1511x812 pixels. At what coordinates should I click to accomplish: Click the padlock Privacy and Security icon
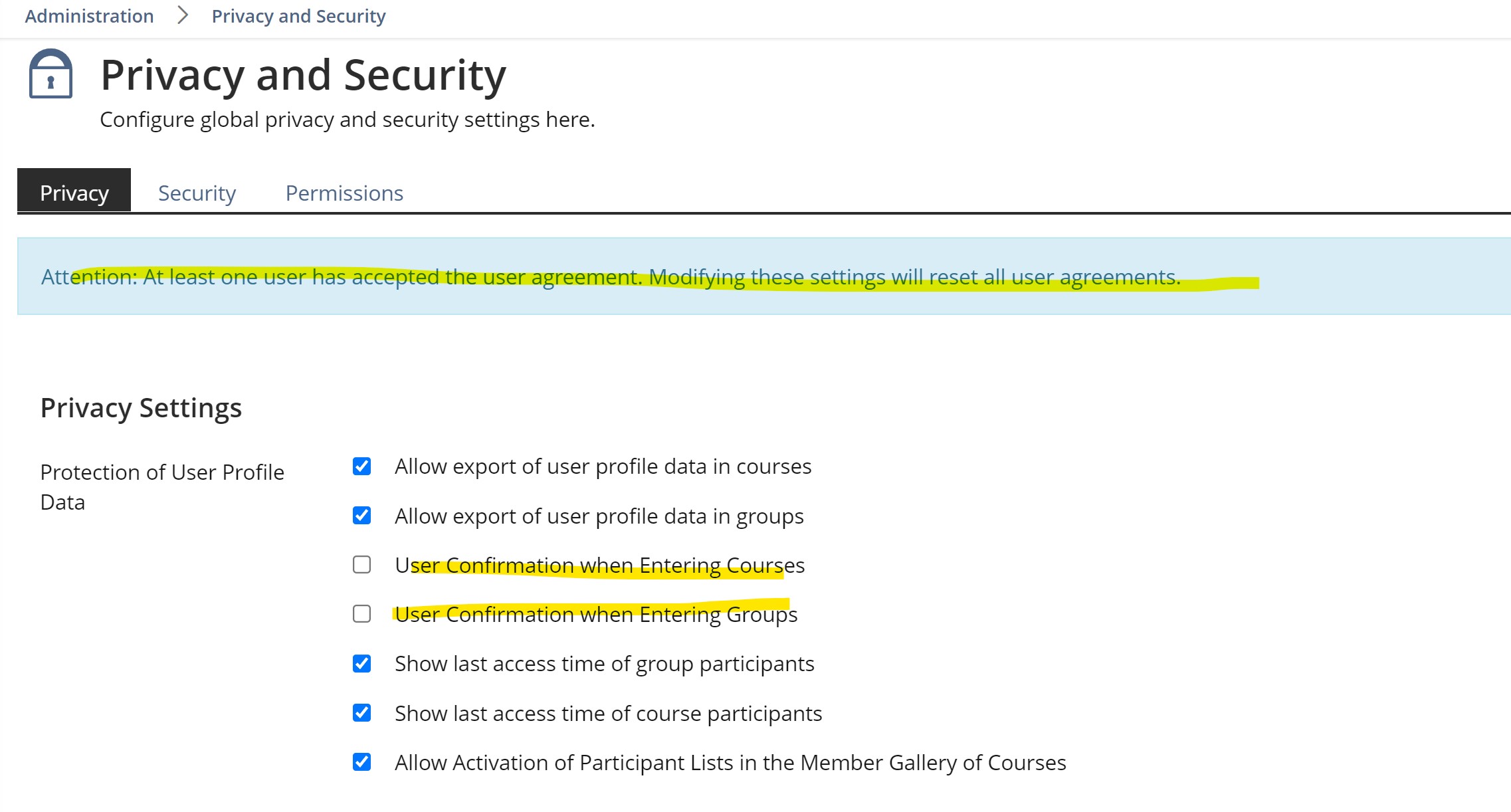(50, 74)
